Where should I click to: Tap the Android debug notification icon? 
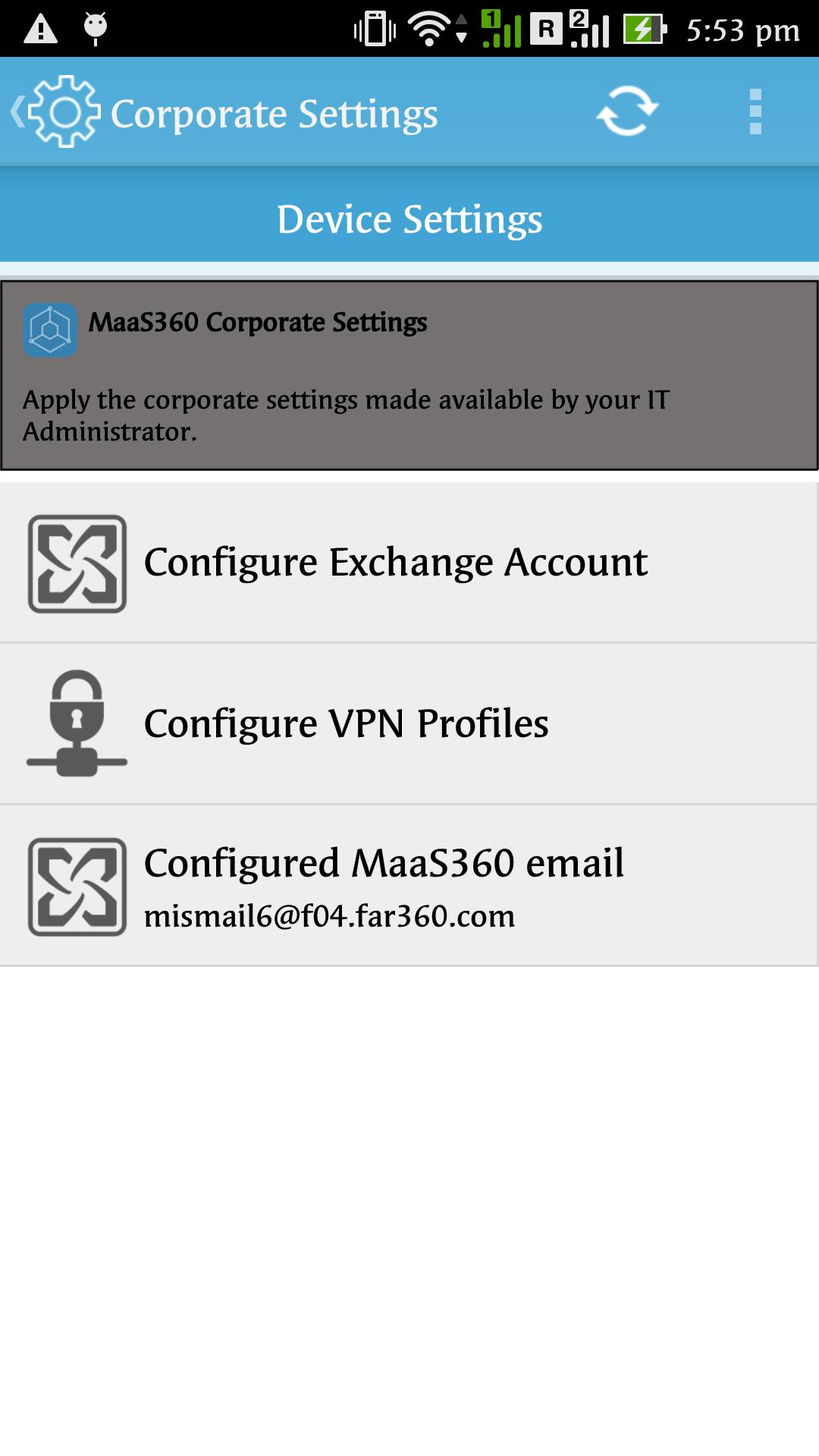tap(96, 29)
